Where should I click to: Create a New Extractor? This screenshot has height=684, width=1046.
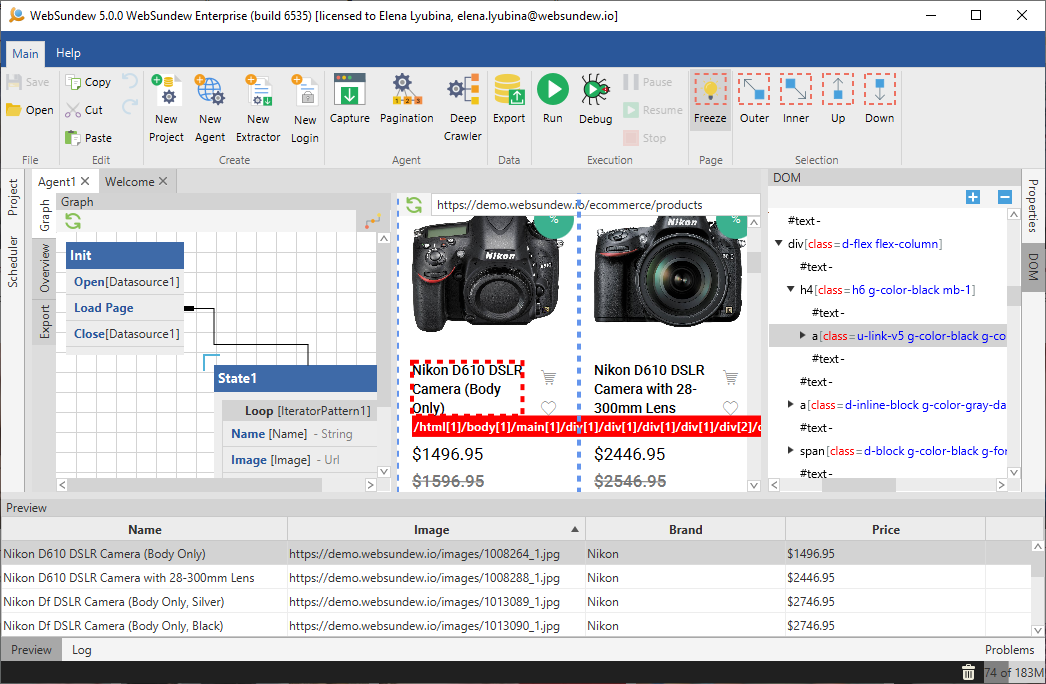coord(258,92)
